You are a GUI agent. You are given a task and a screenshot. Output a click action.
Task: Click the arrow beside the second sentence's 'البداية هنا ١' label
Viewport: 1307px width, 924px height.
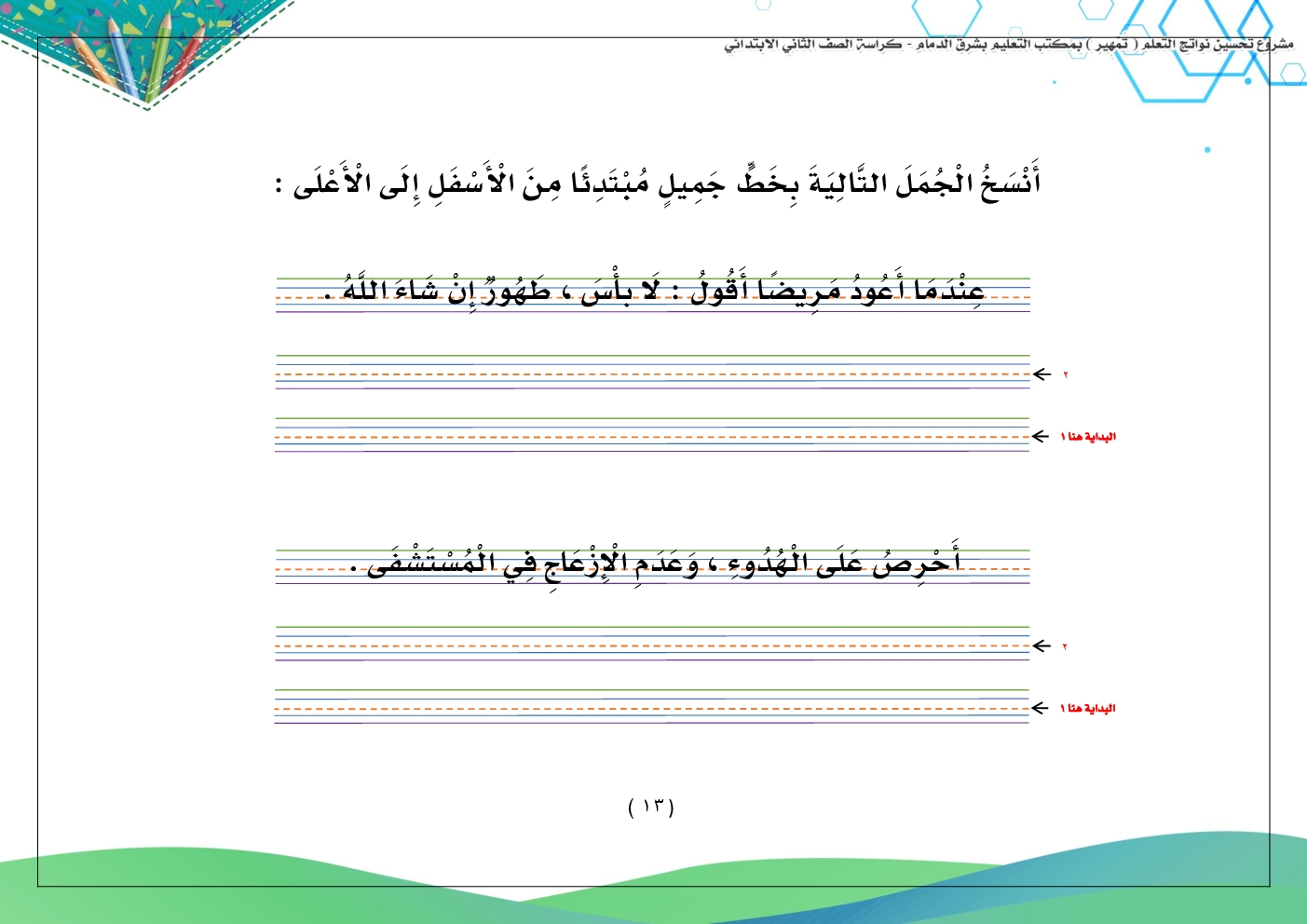(1041, 709)
